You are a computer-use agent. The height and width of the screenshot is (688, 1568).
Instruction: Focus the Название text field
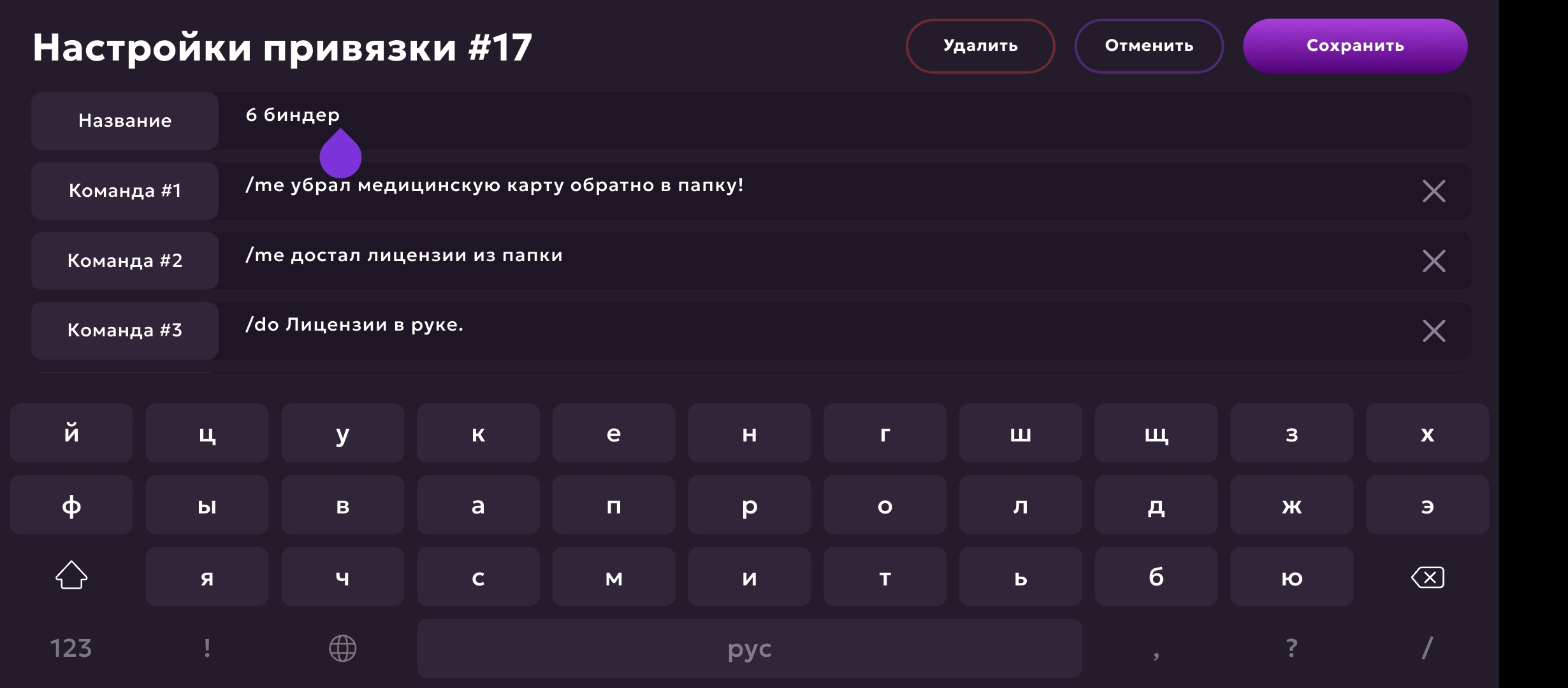click(x=829, y=121)
